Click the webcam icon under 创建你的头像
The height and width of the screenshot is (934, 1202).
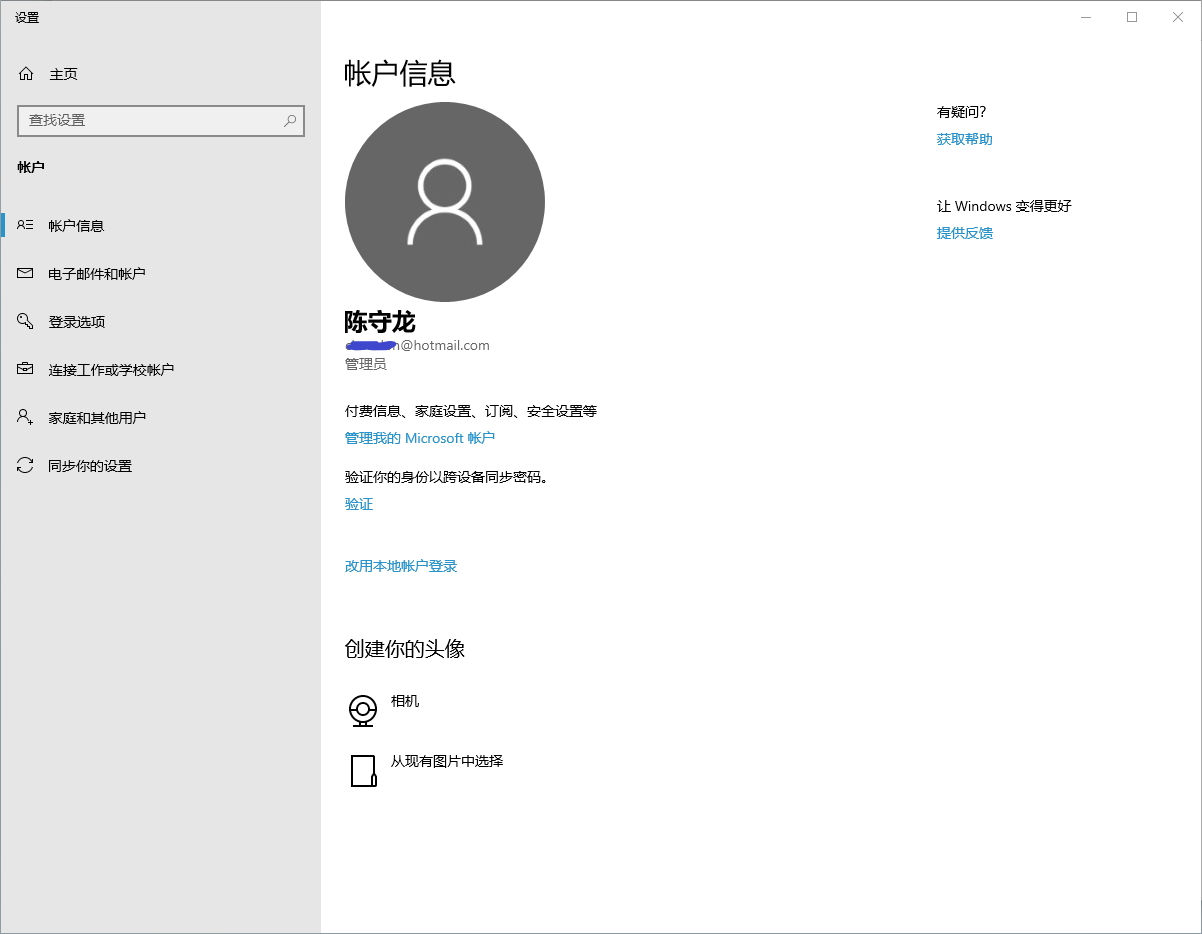[363, 710]
